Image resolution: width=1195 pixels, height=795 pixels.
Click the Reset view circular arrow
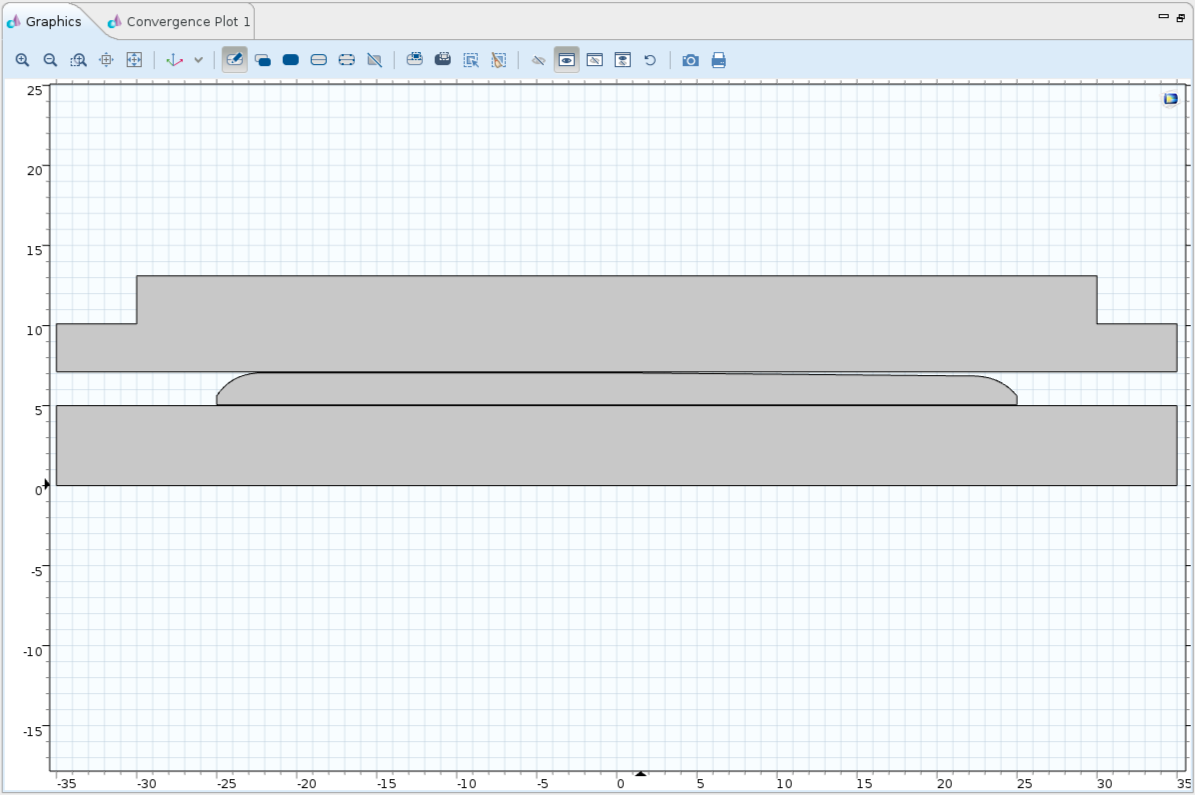point(650,60)
